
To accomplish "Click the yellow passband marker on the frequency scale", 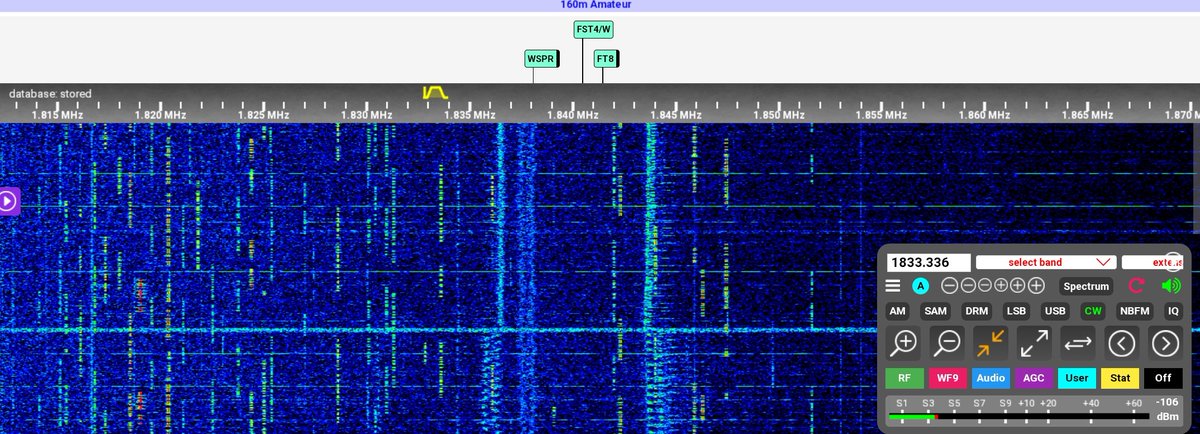I will tap(435, 93).
